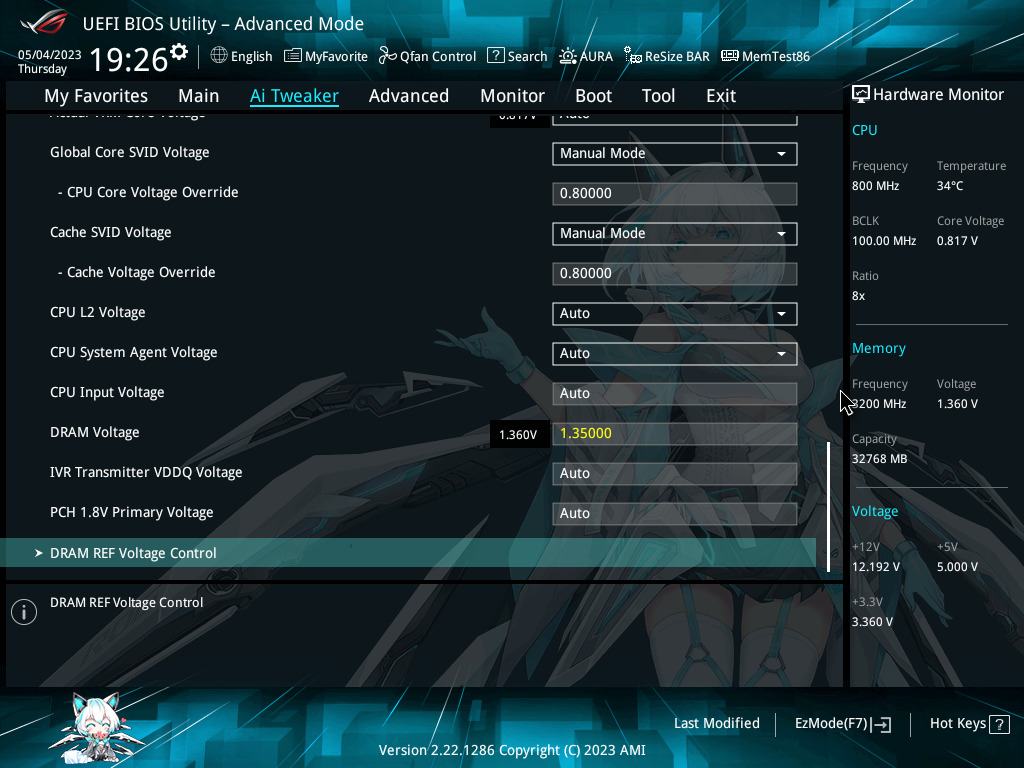Open the Cache SVID Voltage dropdown

(x=675, y=234)
